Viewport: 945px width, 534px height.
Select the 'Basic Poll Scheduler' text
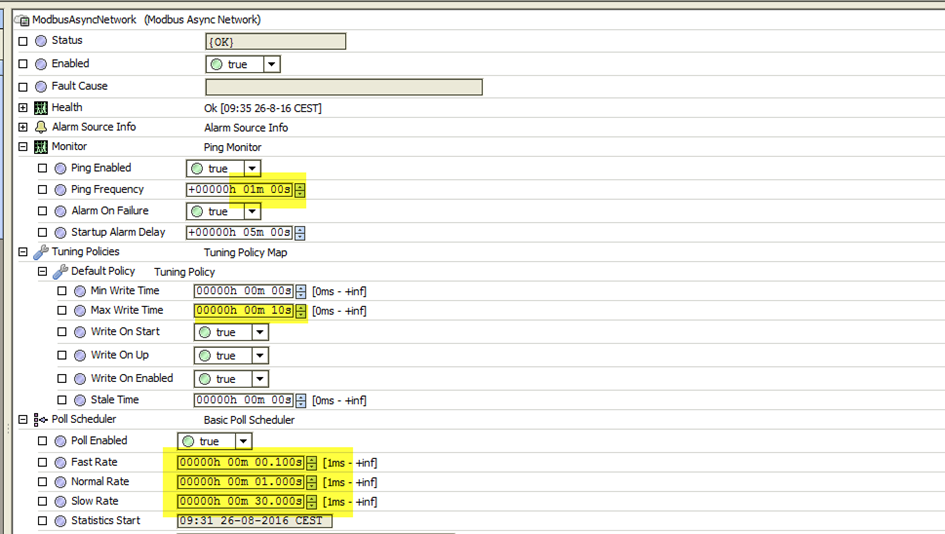249,420
